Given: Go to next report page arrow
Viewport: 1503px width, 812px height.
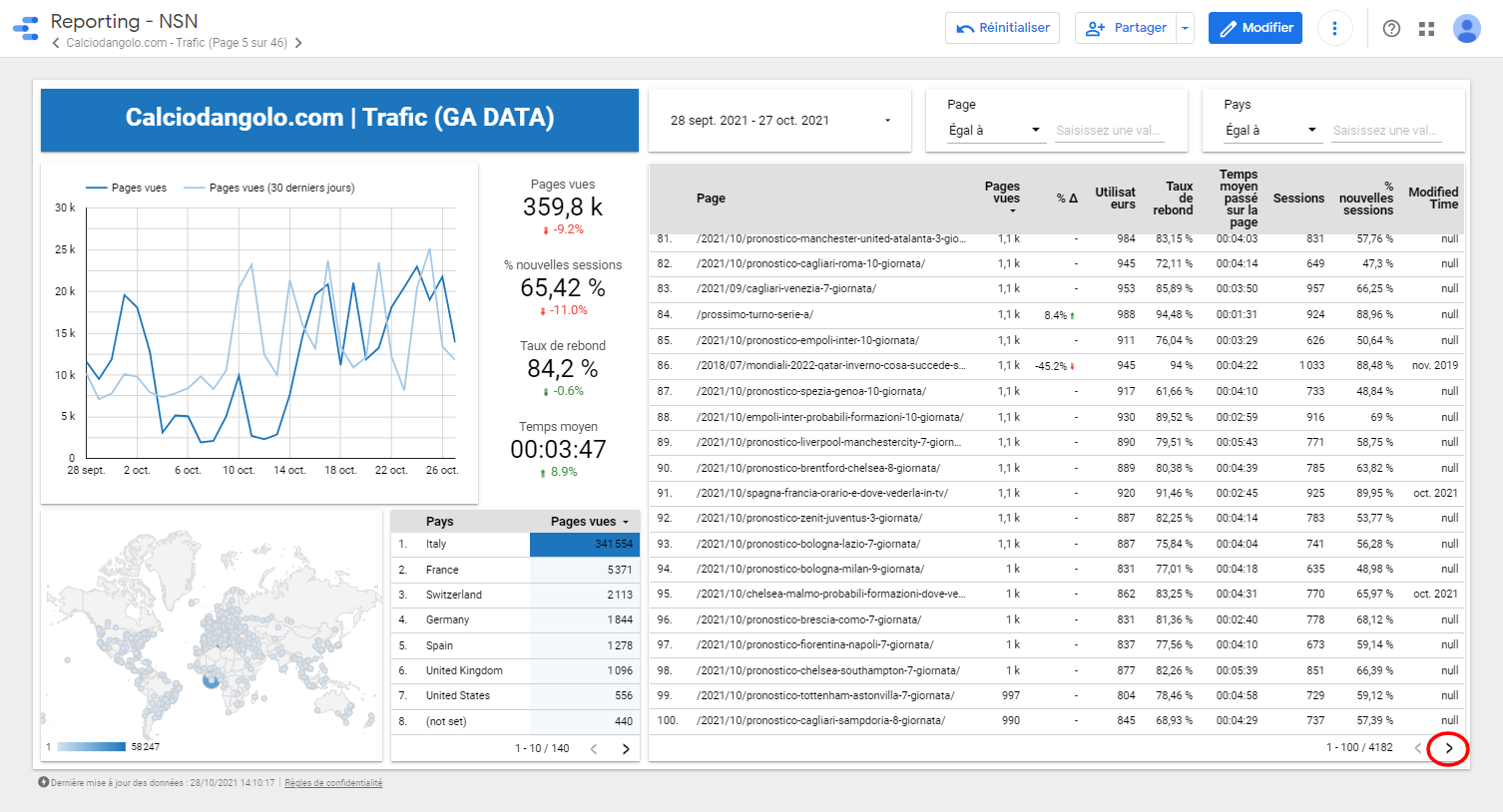Looking at the screenshot, I should 298,43.
